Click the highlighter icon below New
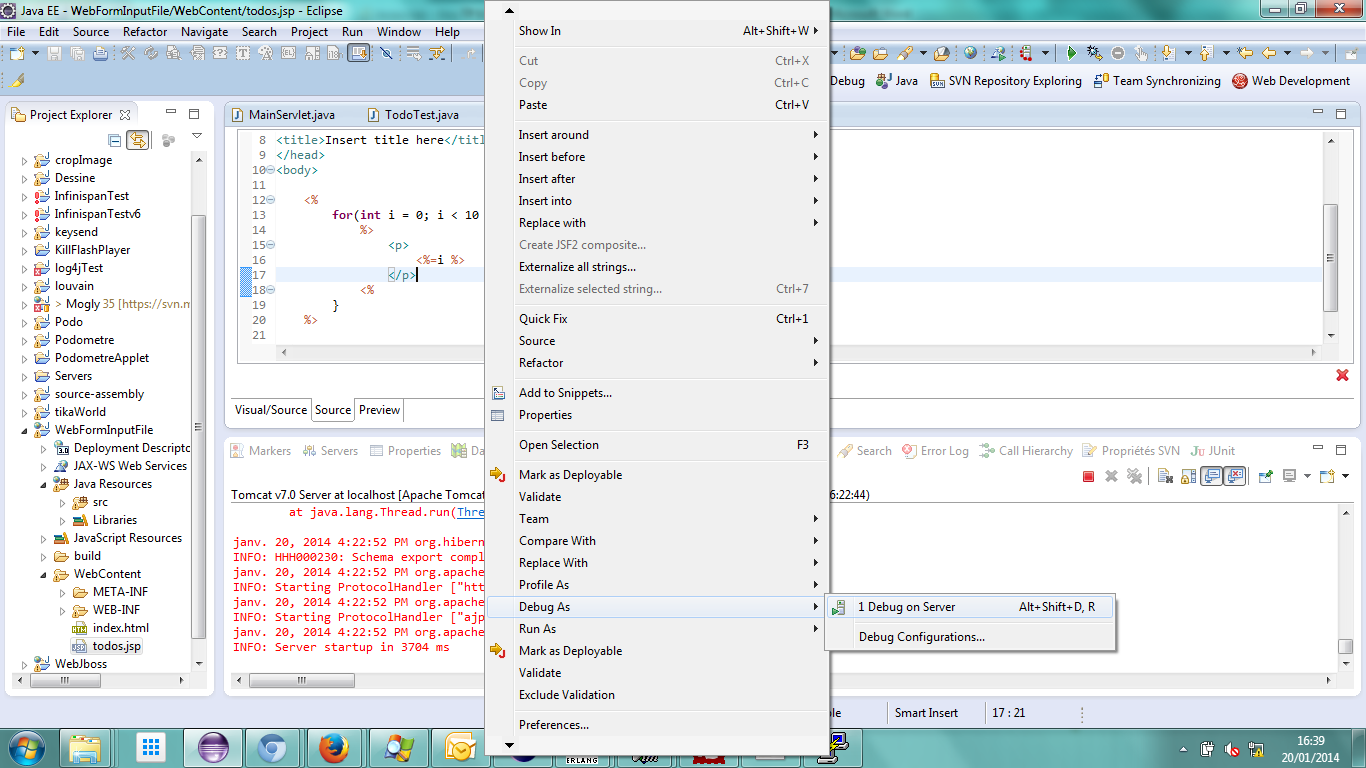Viewport: 1366px width, 768px height. coord(17,80)
